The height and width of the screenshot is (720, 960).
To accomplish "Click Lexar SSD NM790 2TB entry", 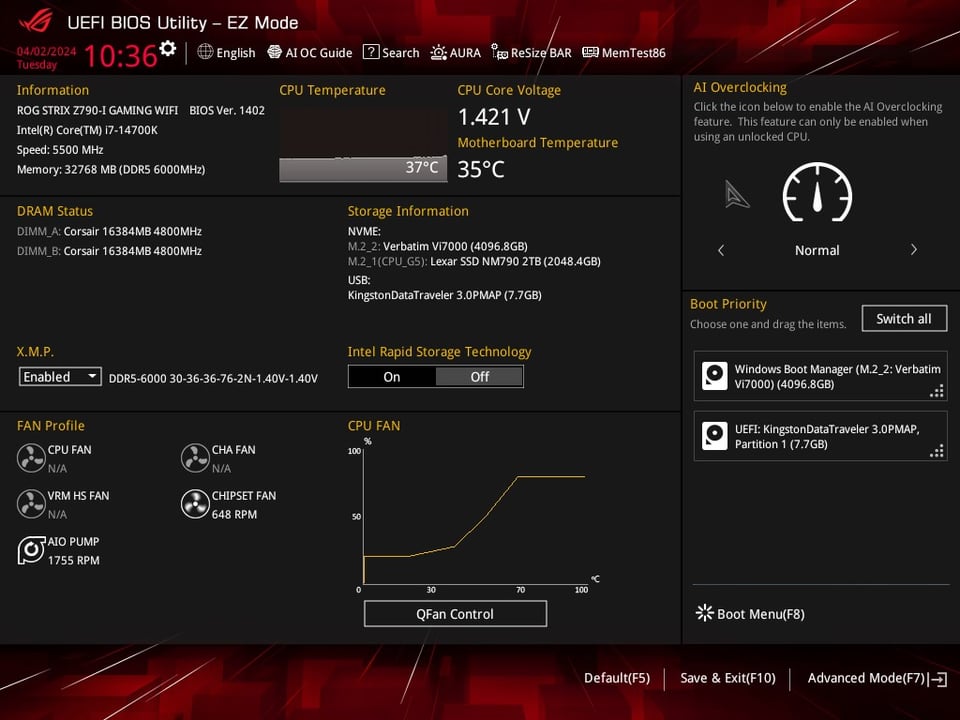I will (474, 261).
